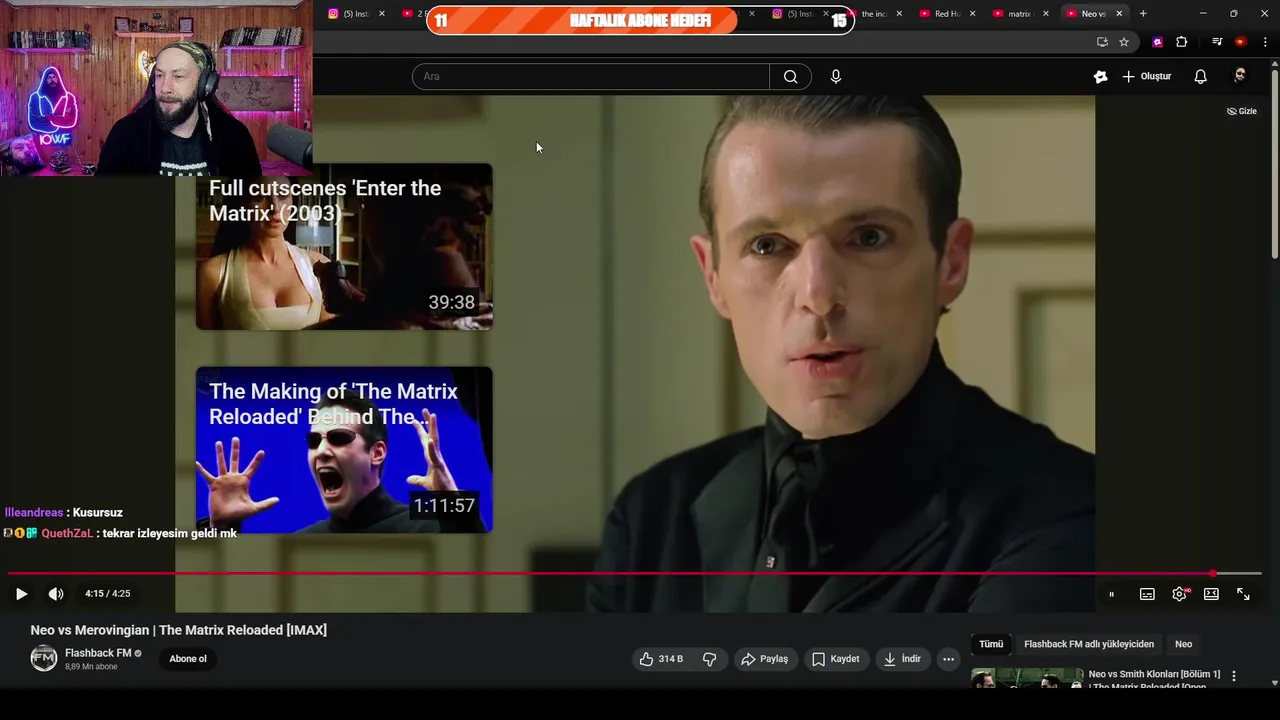Select the Tümü filter chip
Viewport: 1280px width, 720px height.
(x=991, y=644)
